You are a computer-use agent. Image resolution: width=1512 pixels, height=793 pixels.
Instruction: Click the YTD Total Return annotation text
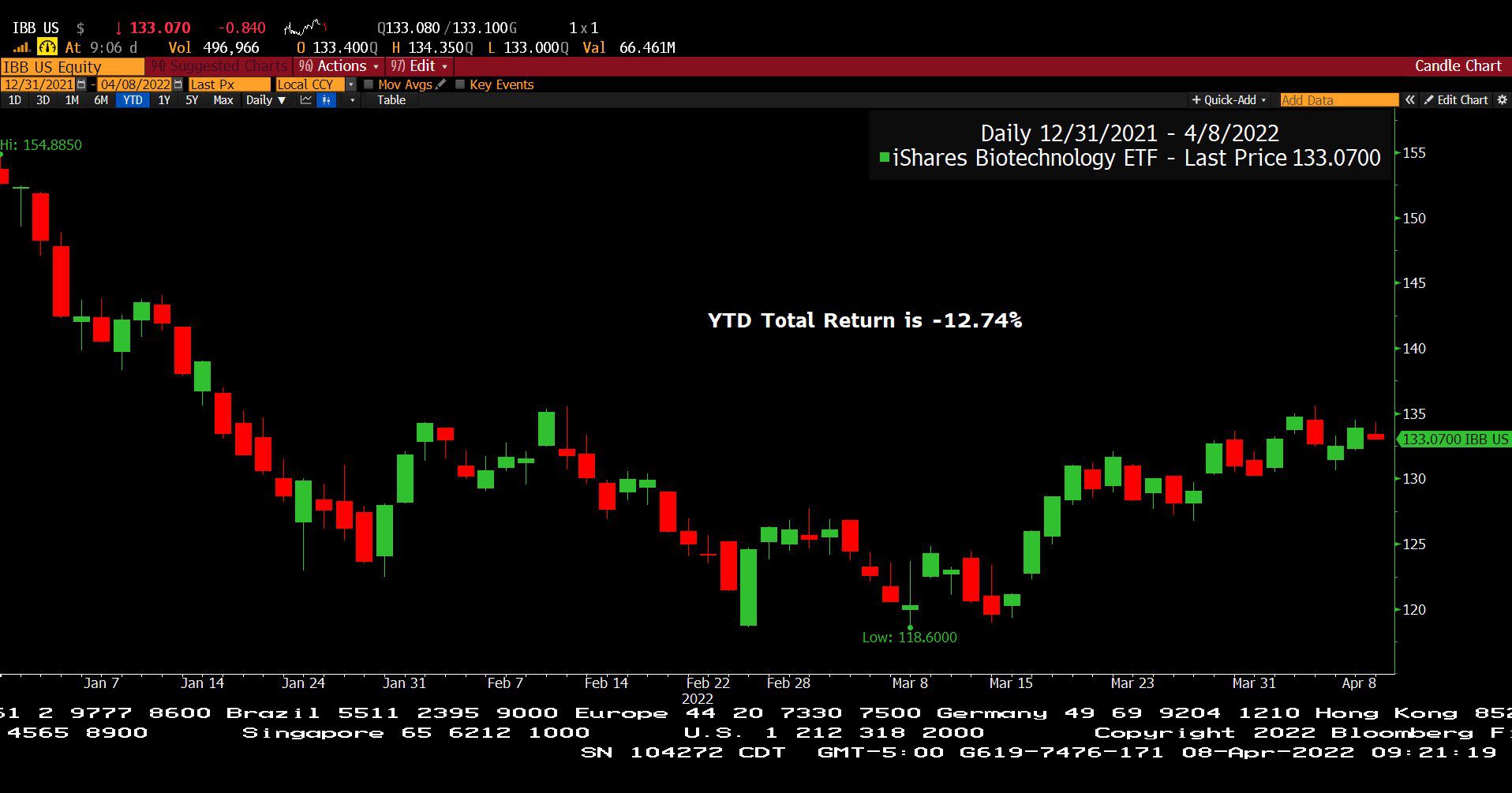click(865, 320)
